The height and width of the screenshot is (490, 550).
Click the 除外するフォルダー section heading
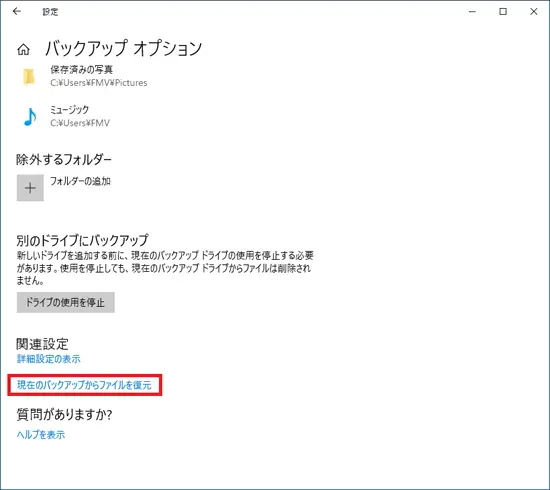click(64, 160)
